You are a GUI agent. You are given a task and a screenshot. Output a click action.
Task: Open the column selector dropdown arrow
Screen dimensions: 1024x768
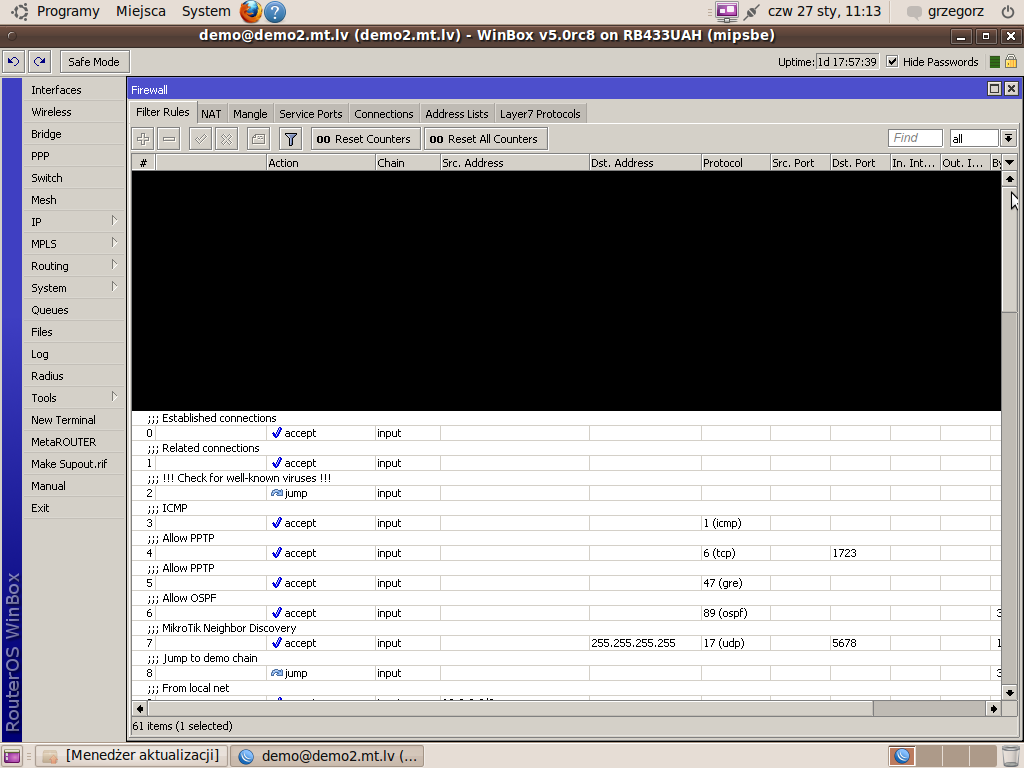coord(1010,163)
